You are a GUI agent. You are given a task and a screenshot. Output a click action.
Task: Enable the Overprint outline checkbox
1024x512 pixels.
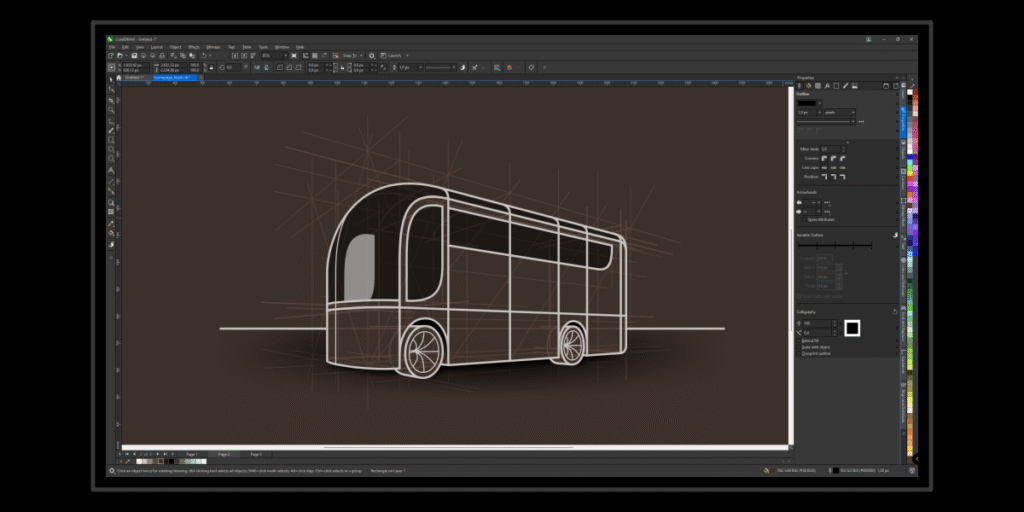(798, 353)
